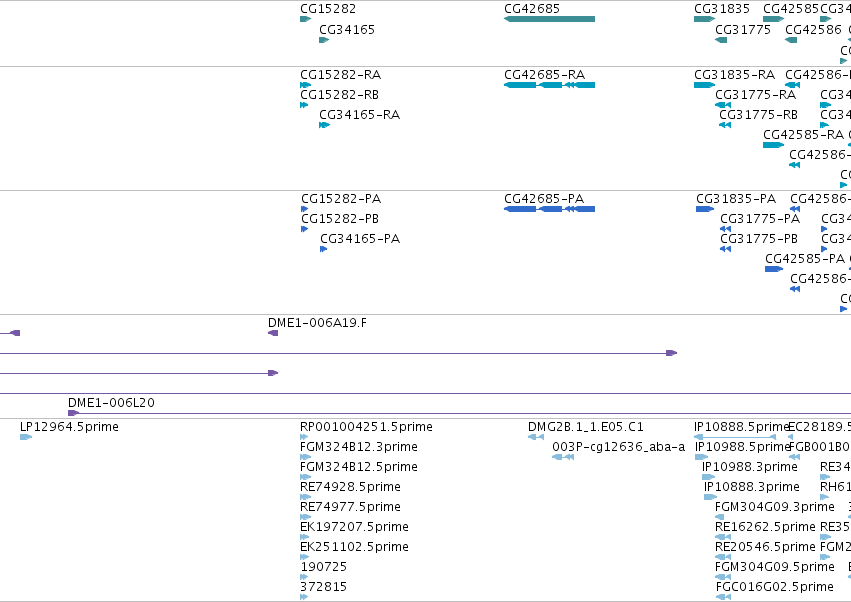
Task: Select protein CG31775-PB
Action: pyautogui.click(x=759, y=239)
